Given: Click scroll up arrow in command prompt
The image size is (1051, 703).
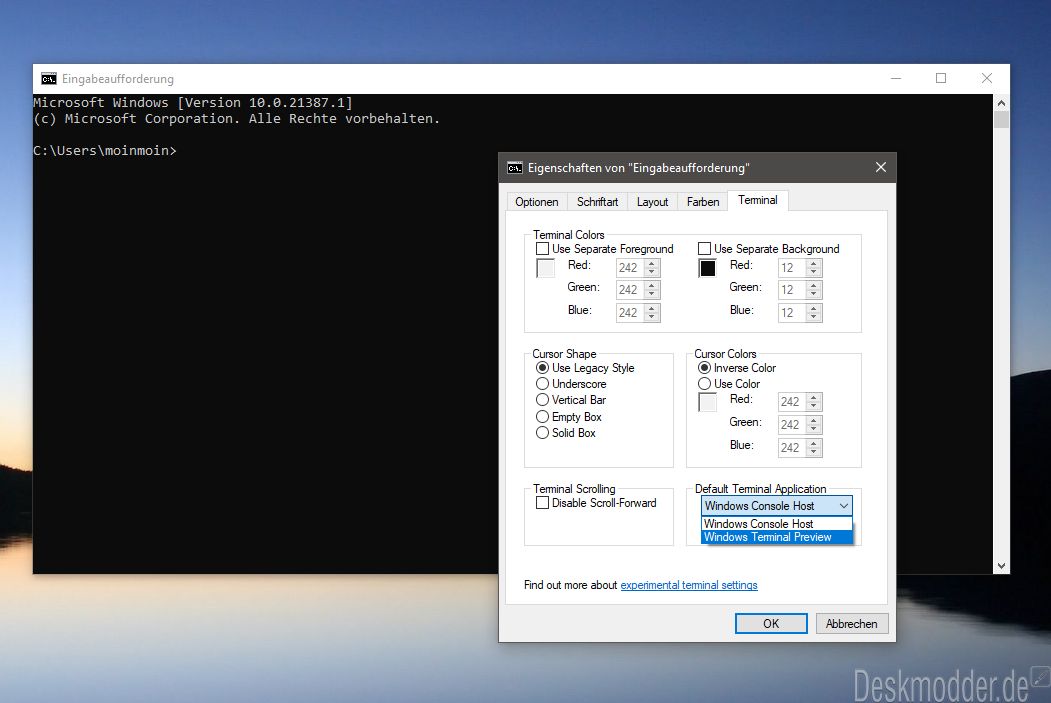Looking at the screenshot, I should click(x=1001, y=103).
